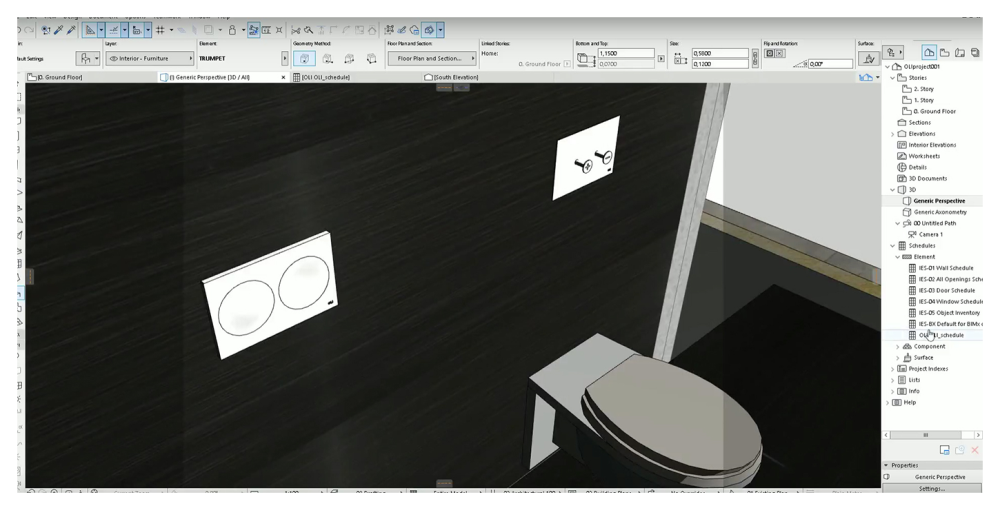Viewport: 1000px width, 510px height.
Task: Click the size chain link icon
Action: (x=757, y=58)
